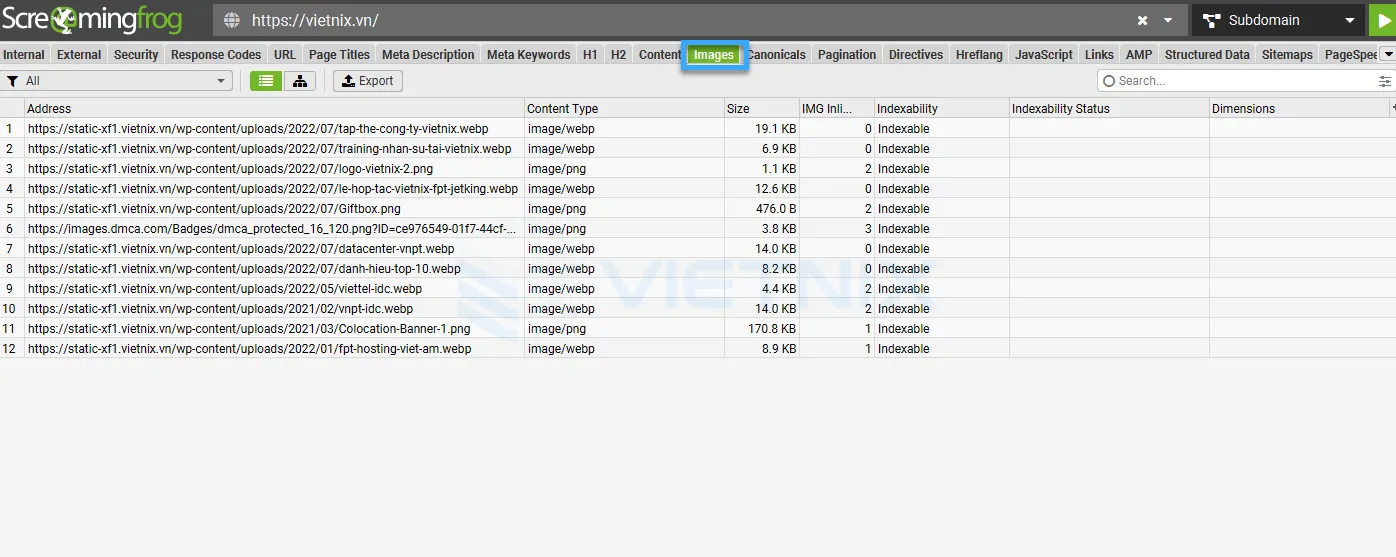Clear the URL with the X icon
Image resolution: width=1396 pixels, height=557 pixels.
coord(1142,20)
